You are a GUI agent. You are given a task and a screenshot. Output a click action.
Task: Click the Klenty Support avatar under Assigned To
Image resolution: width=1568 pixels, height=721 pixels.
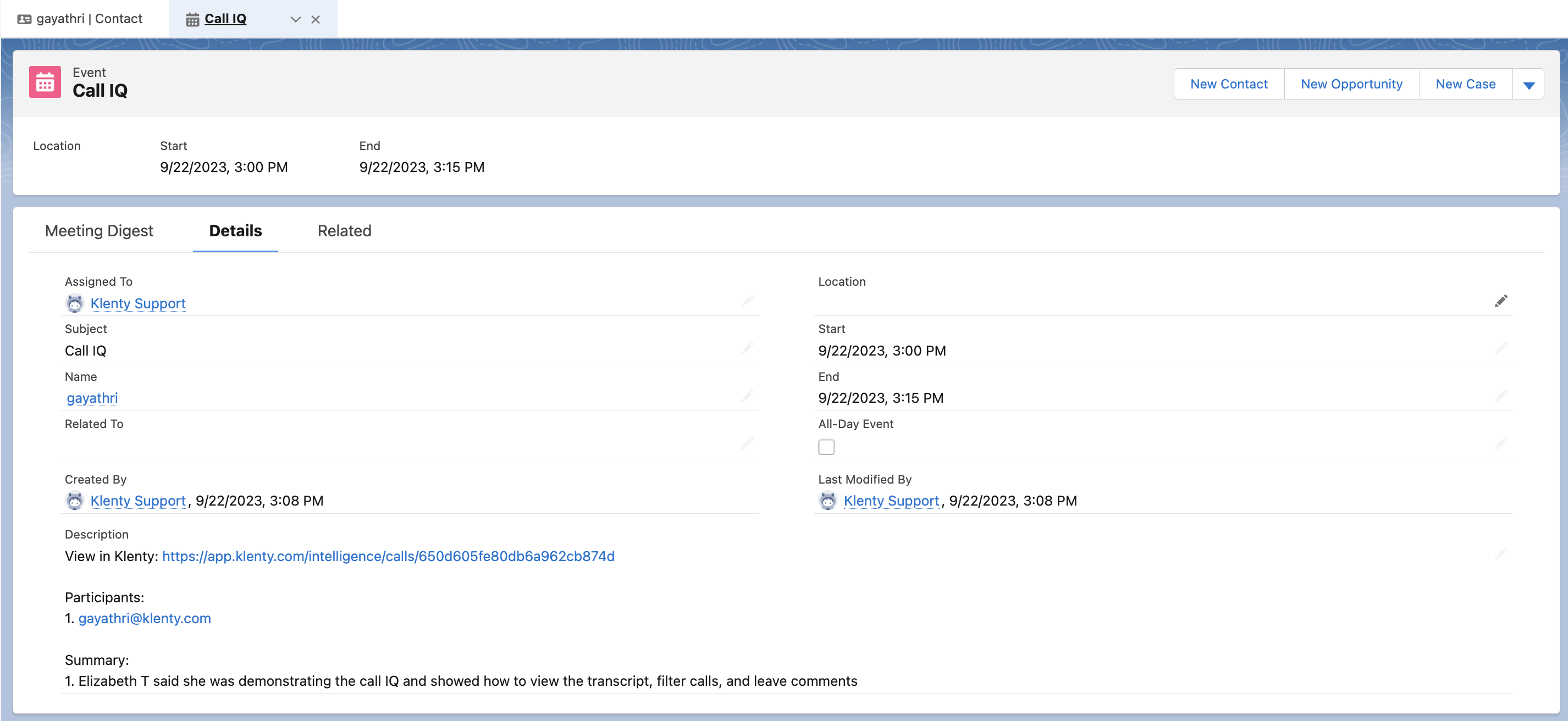pyautogui.click(x=74, y=303)
